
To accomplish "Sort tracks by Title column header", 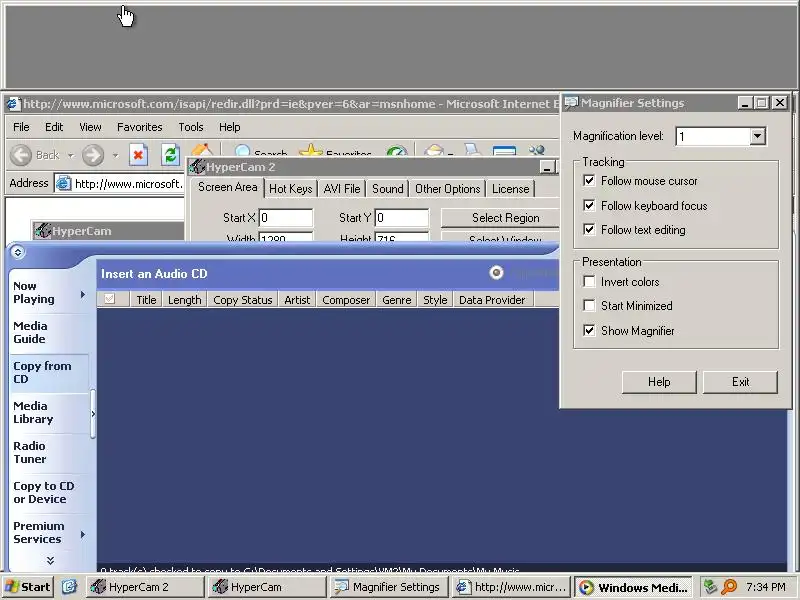I will [x=146, y=299].
